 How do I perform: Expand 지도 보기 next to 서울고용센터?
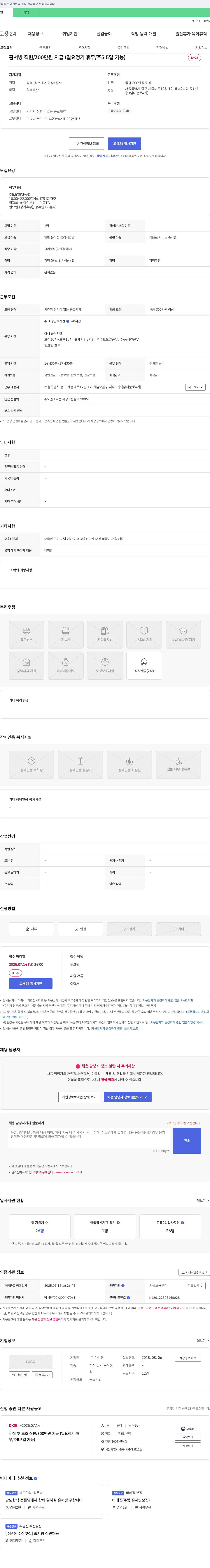[x=195, y=1286]
